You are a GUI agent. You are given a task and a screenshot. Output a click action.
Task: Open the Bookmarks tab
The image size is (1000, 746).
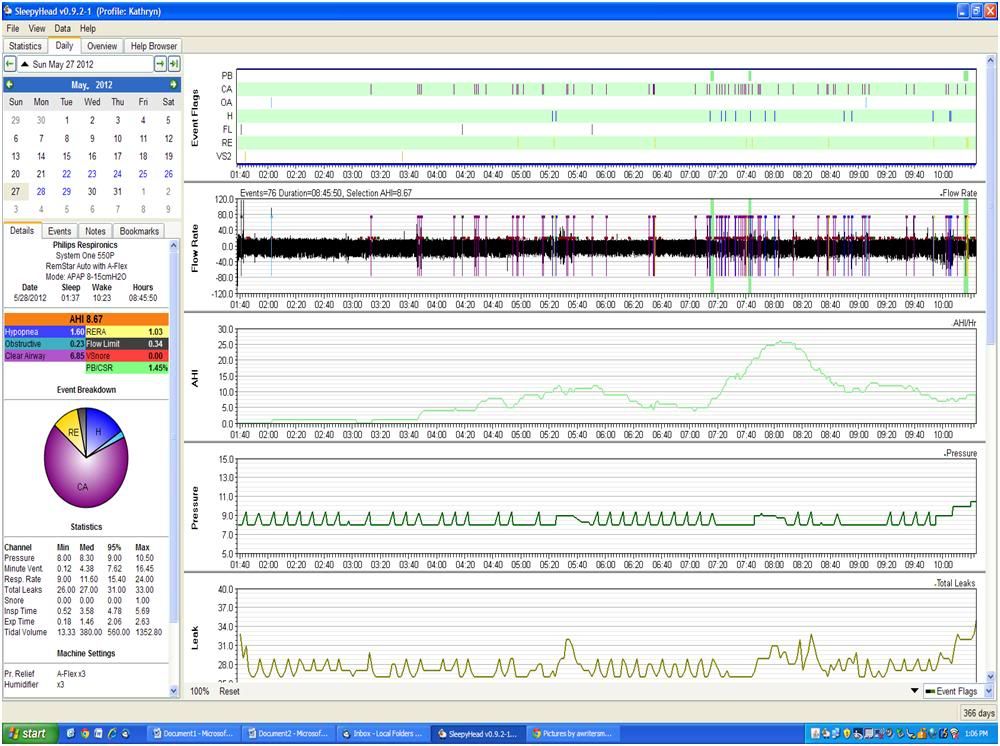point(139,231)
